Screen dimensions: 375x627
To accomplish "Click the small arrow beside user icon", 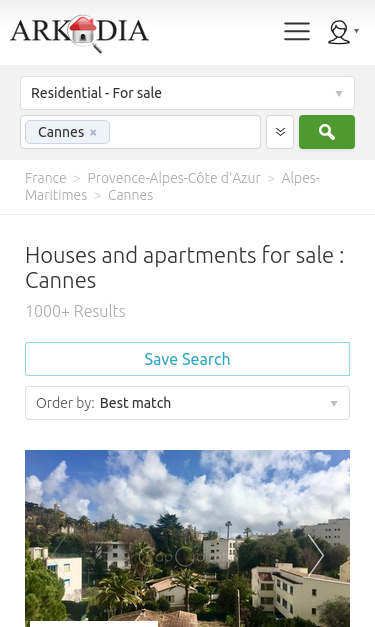I will pos(356,31).
